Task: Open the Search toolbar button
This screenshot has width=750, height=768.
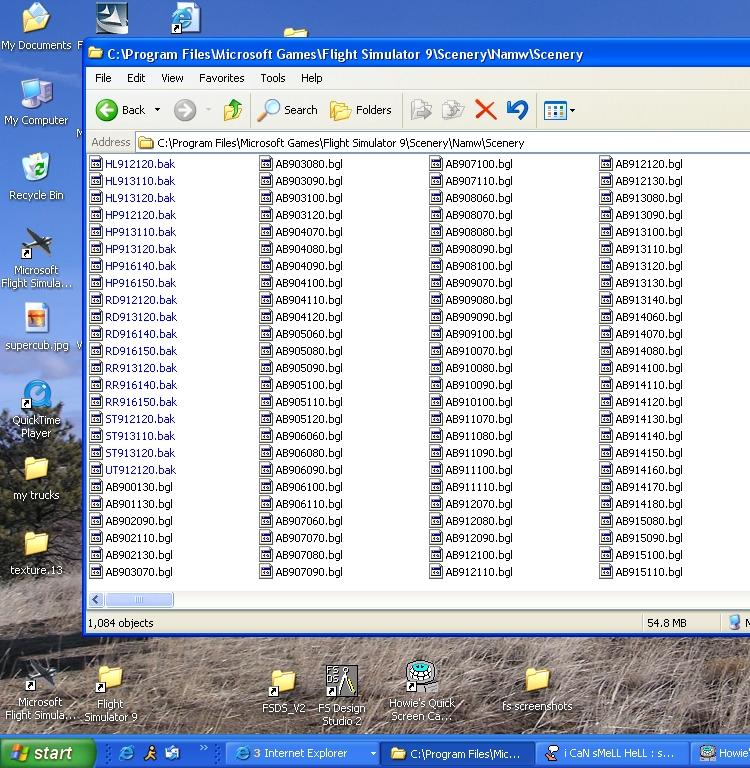Action: [288, 110]
